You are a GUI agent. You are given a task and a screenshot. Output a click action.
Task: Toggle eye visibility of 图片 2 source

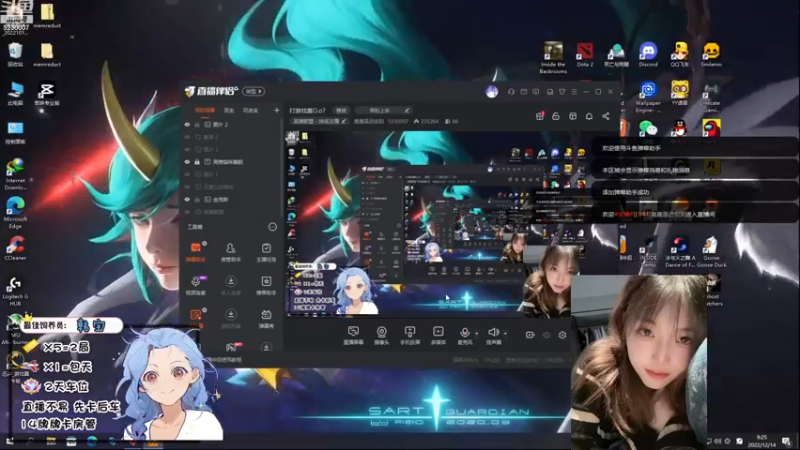click(187, 124)
